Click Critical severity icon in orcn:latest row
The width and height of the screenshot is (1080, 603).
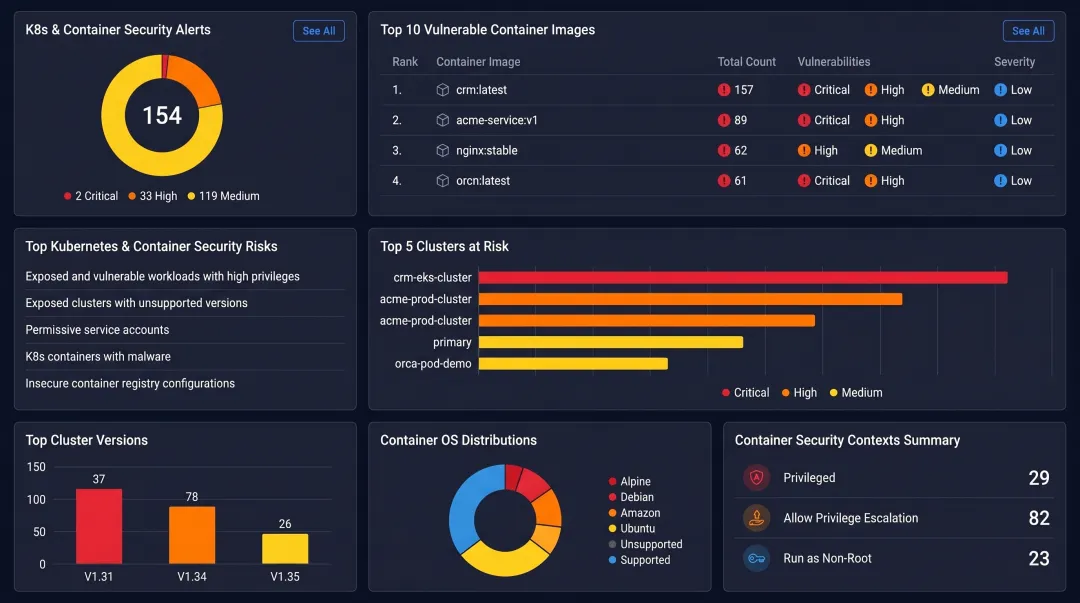tap(804, 181)
